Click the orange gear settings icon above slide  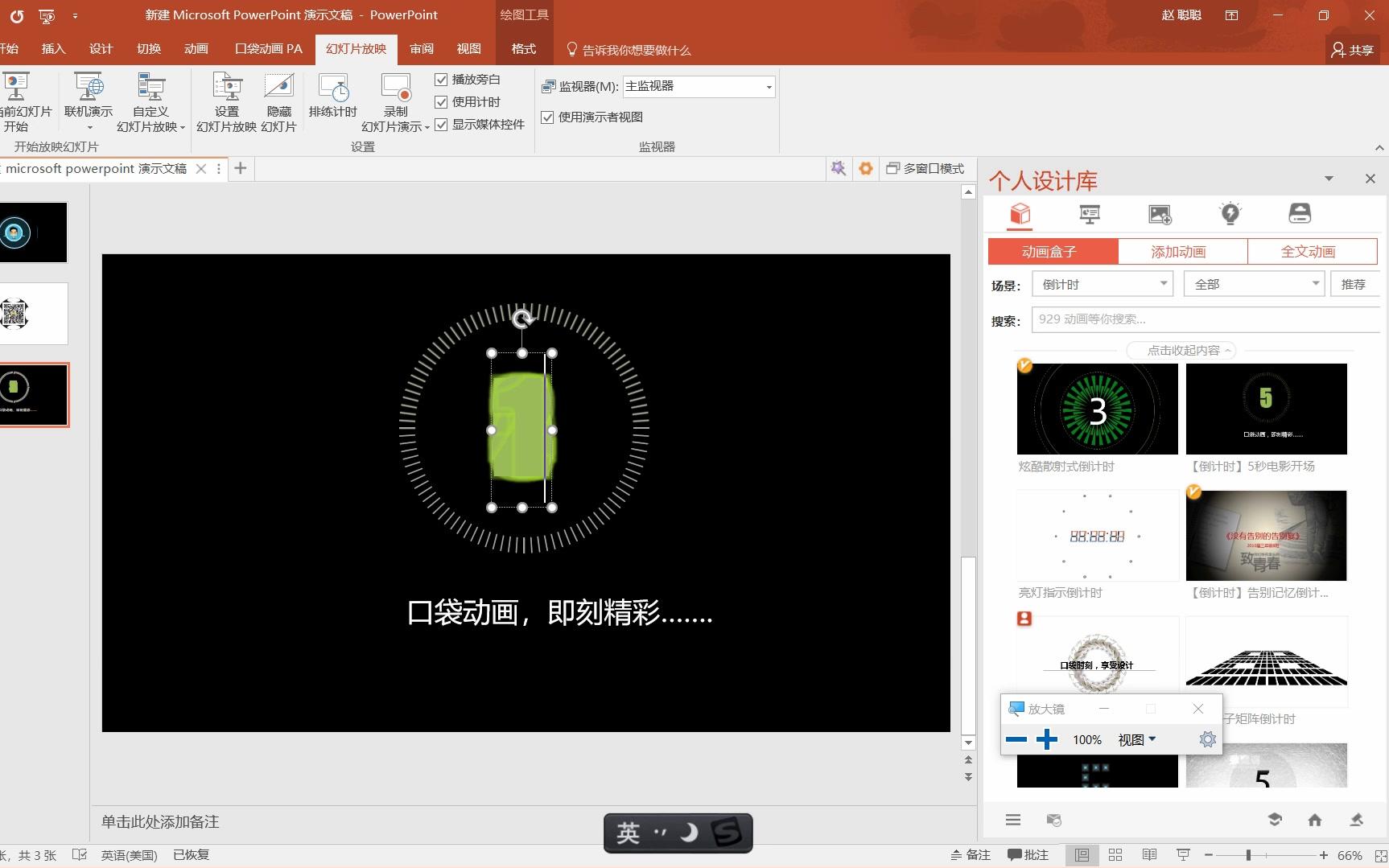coord(866,168)
